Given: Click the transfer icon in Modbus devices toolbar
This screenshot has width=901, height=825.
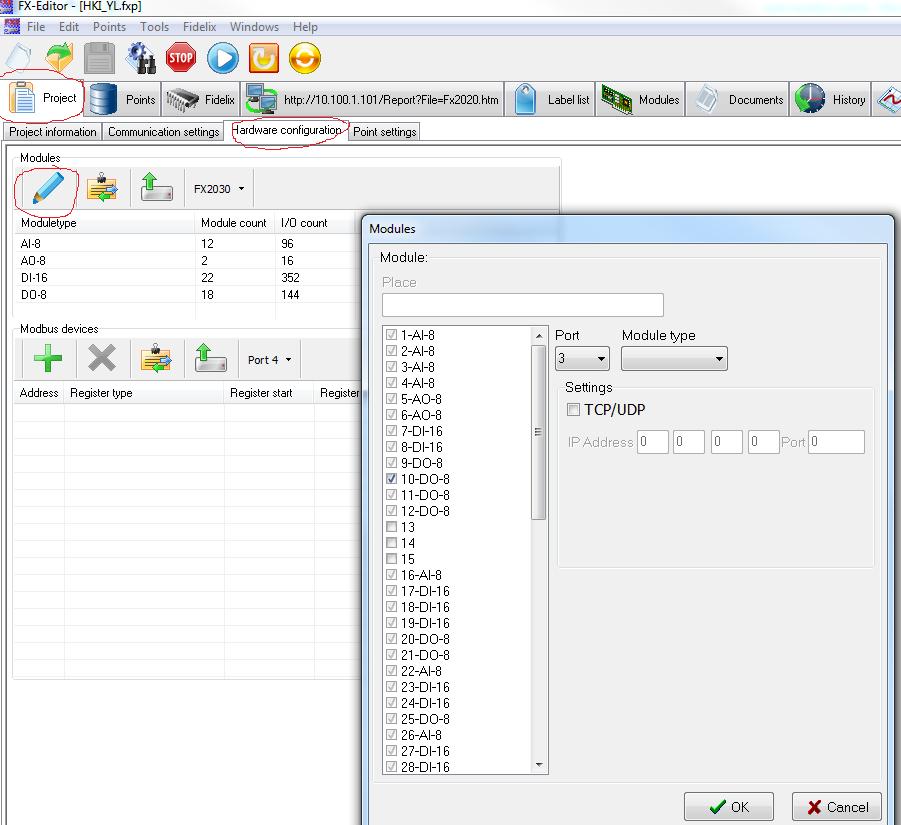Looking at the screenshot, I should [156, 358].
